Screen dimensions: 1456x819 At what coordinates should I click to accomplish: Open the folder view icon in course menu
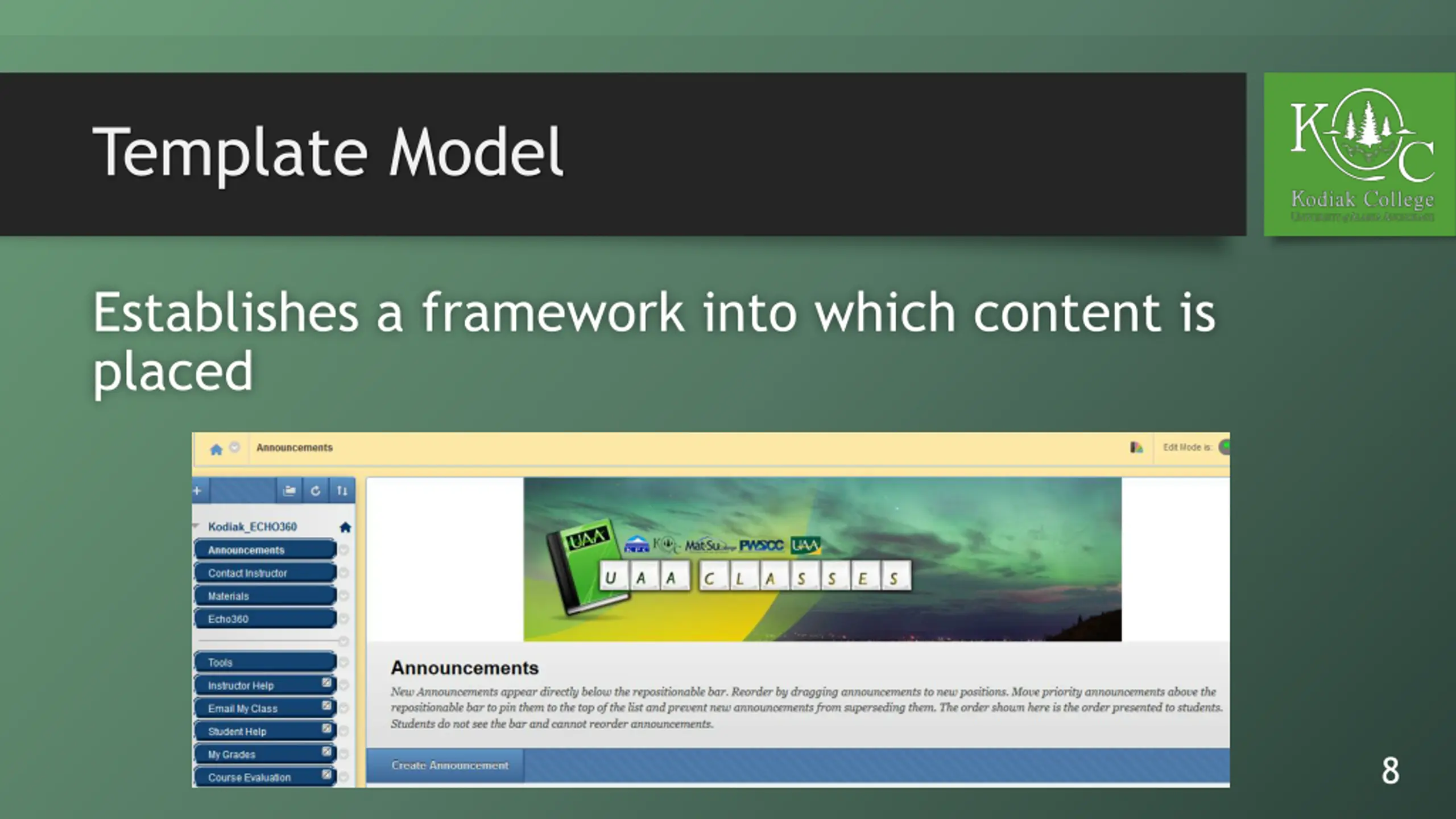289,490
